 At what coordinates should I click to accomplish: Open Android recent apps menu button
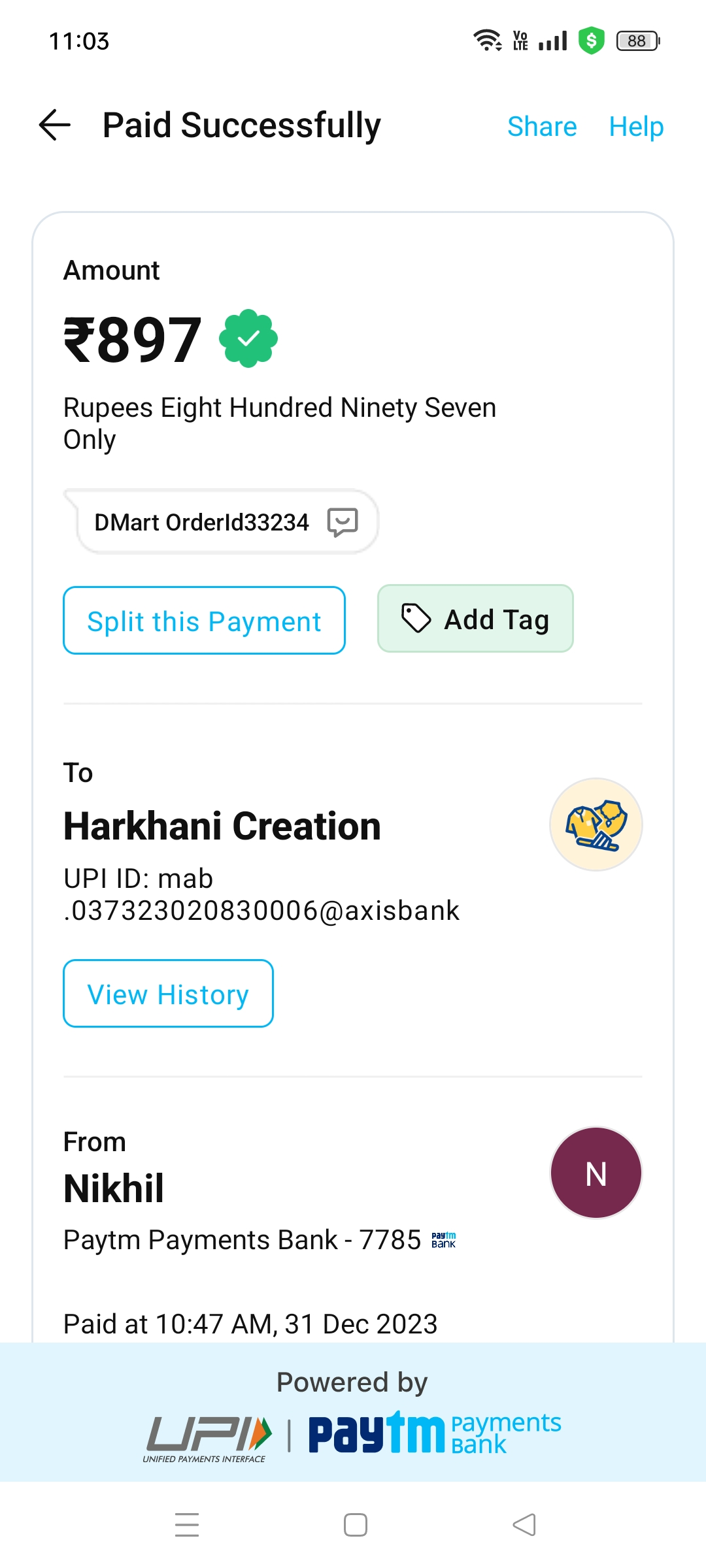click(187, 1525)
